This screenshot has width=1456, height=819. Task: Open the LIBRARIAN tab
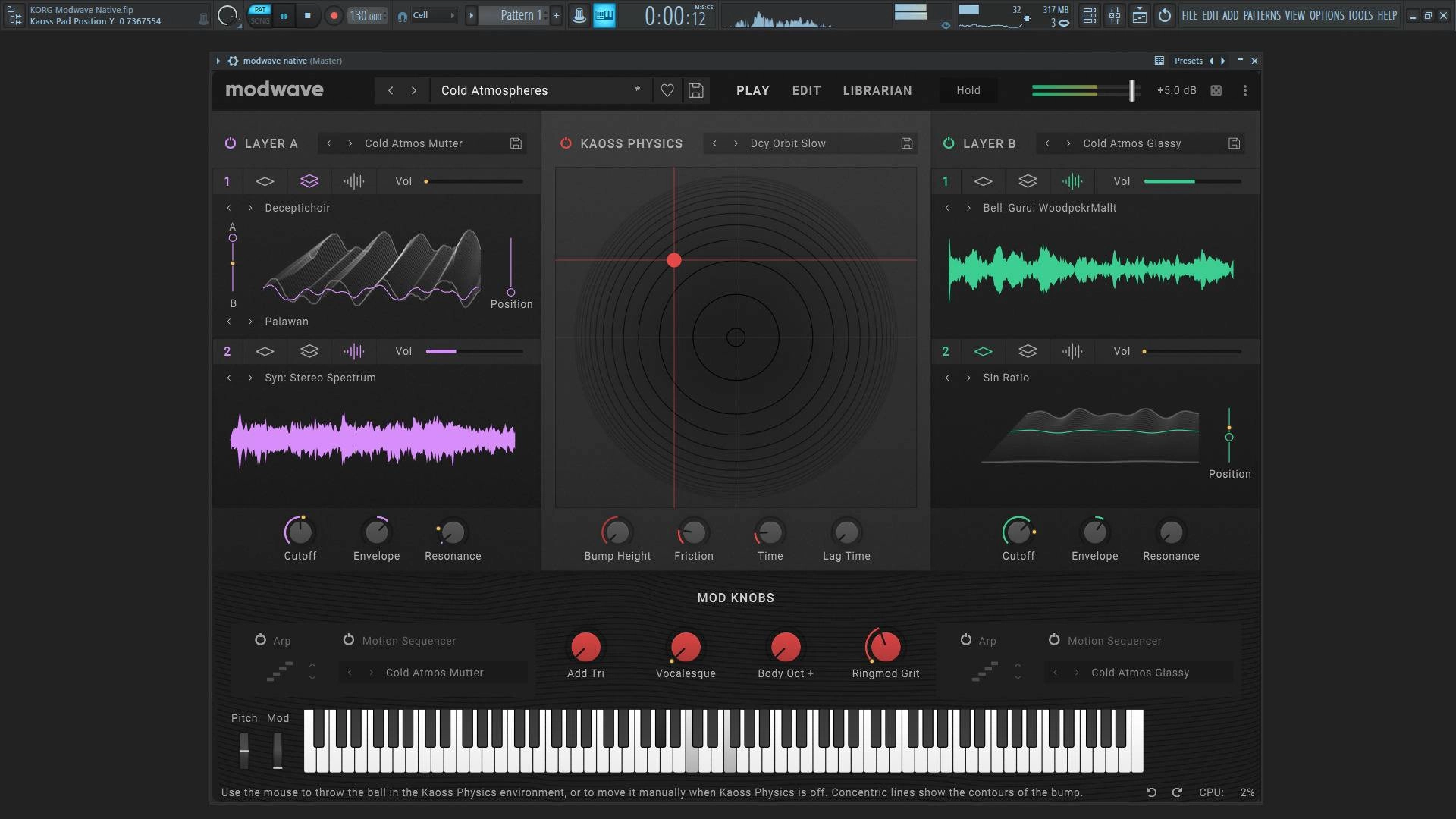877,90
